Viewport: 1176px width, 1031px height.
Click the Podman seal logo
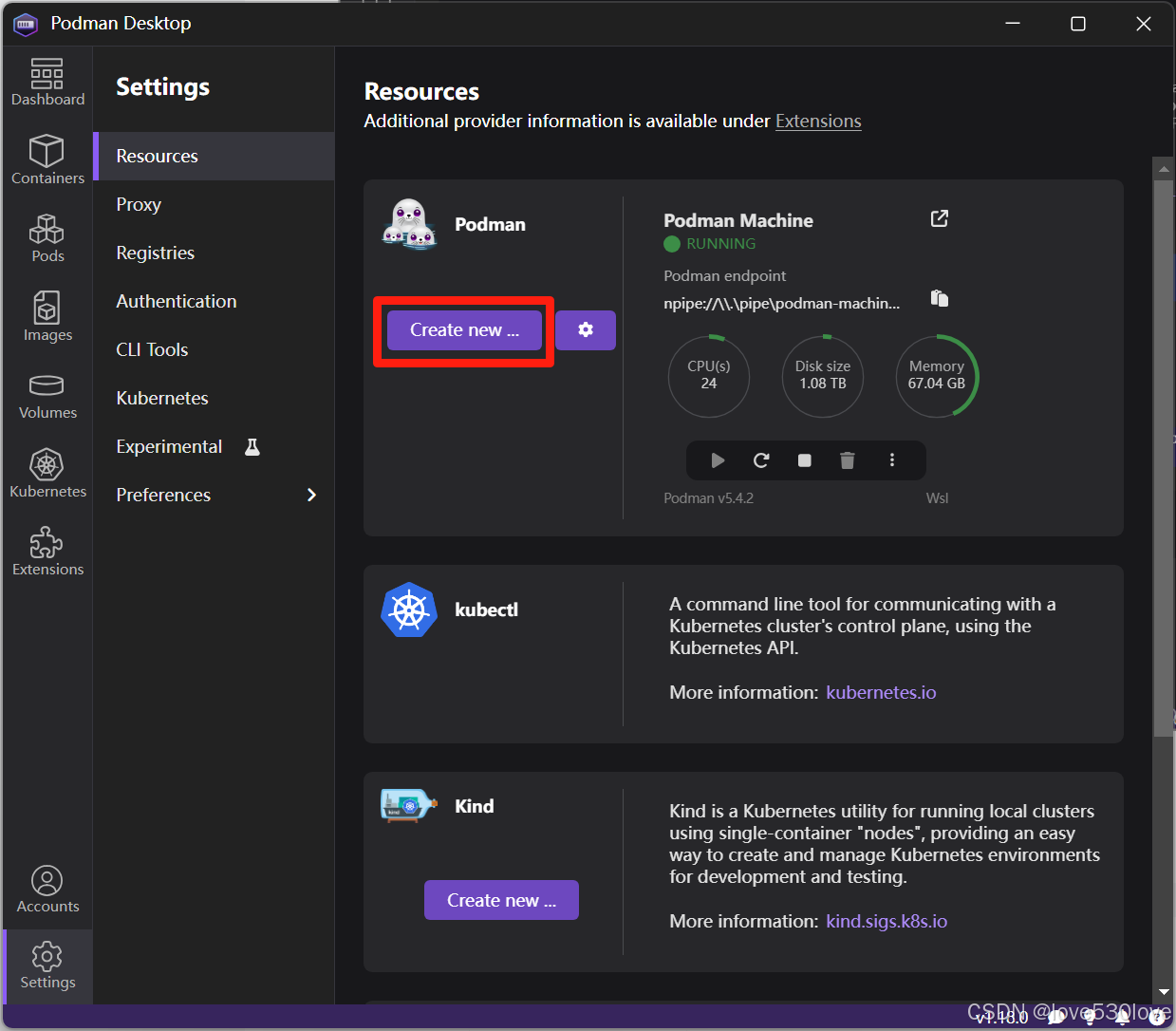409,224
